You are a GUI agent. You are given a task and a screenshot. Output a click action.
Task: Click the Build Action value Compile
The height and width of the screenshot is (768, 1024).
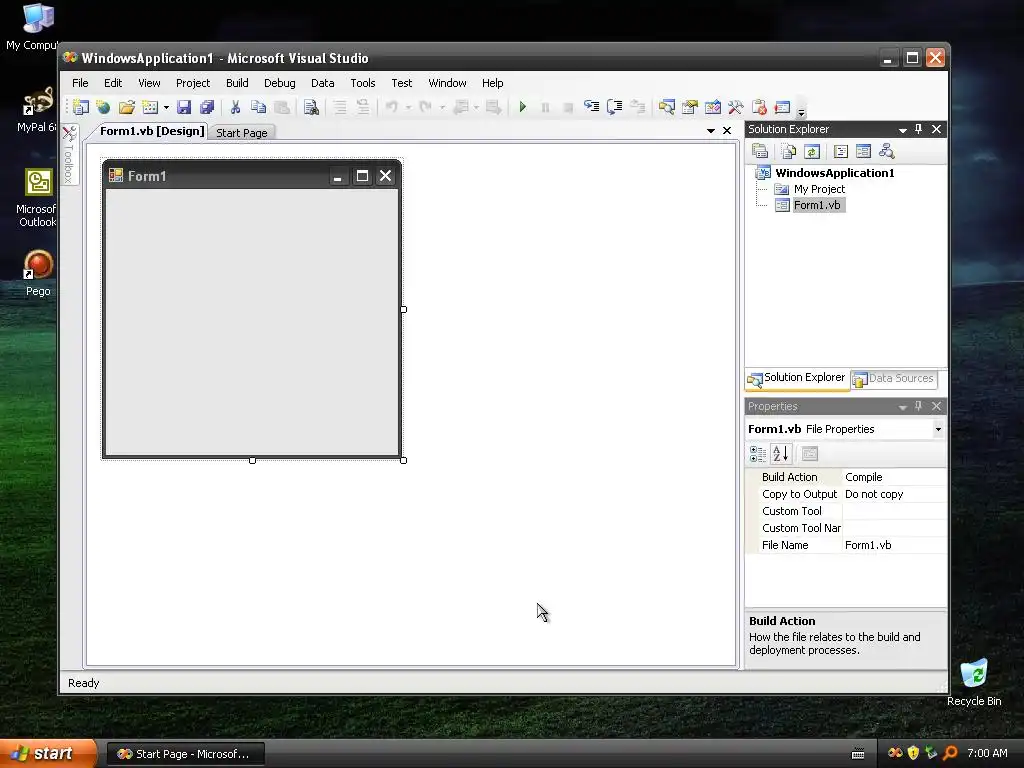893,477
